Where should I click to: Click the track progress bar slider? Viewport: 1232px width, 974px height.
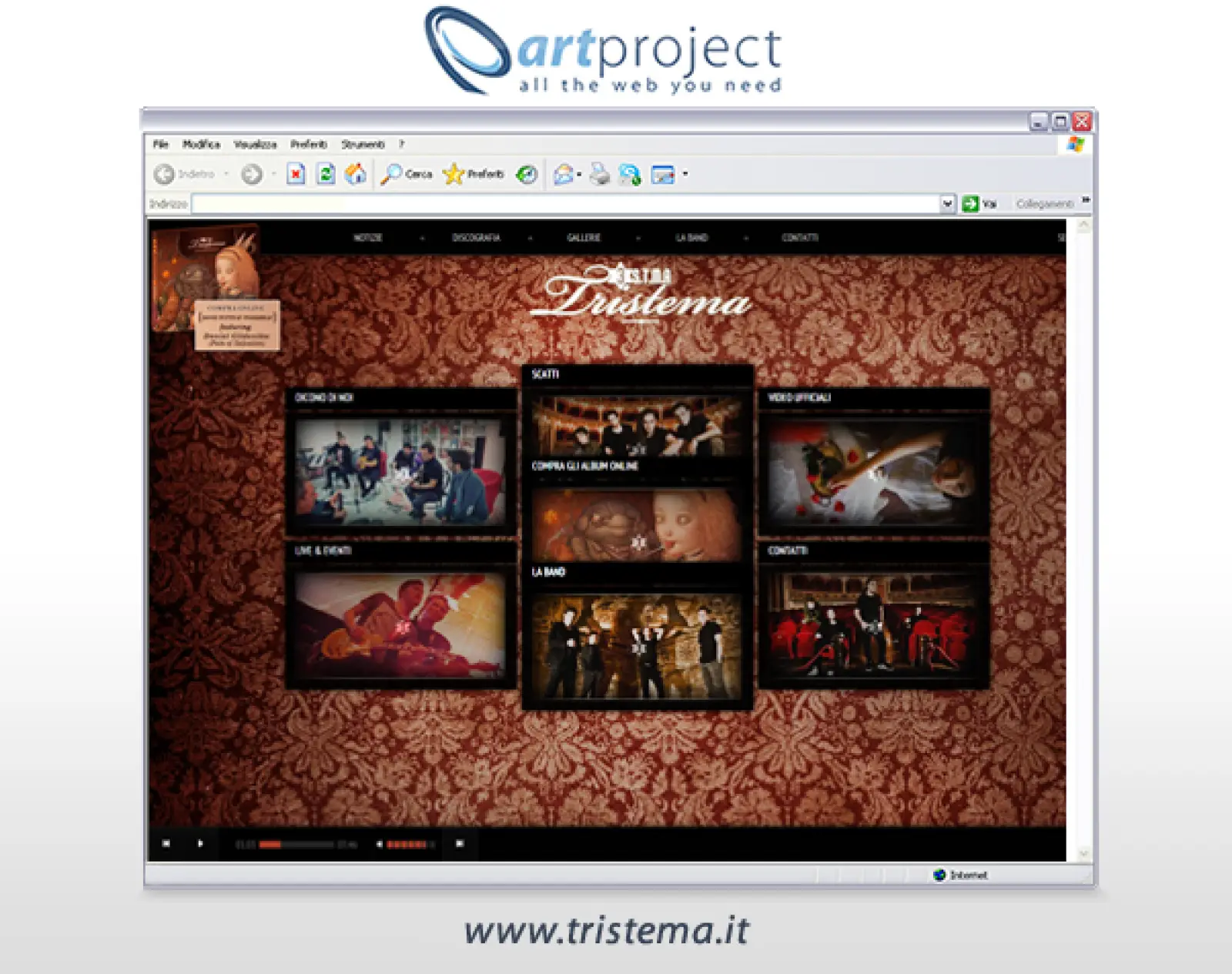point(296,845)
